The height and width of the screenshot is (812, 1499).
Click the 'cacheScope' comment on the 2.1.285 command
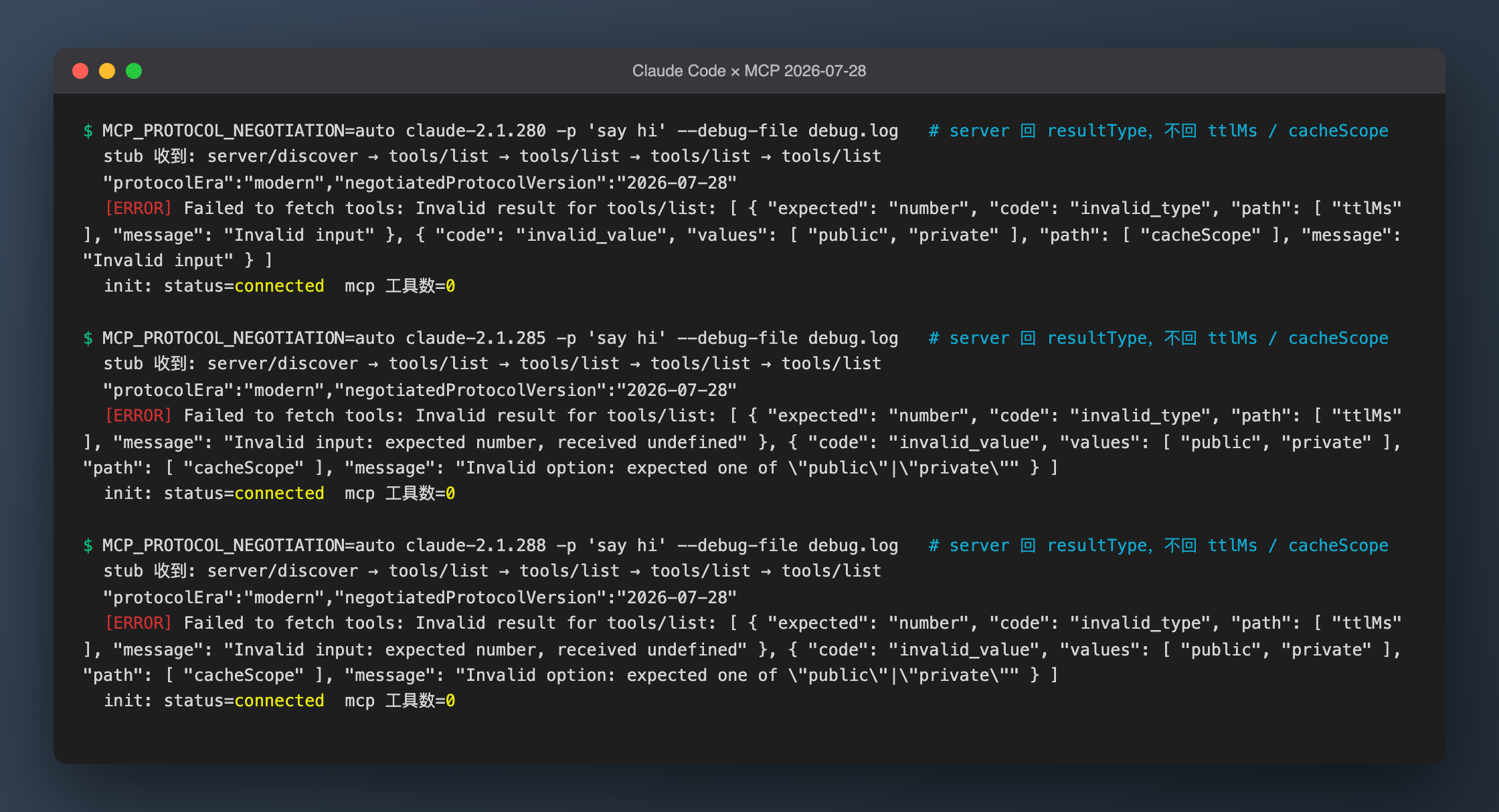[x=1338, y=338]
